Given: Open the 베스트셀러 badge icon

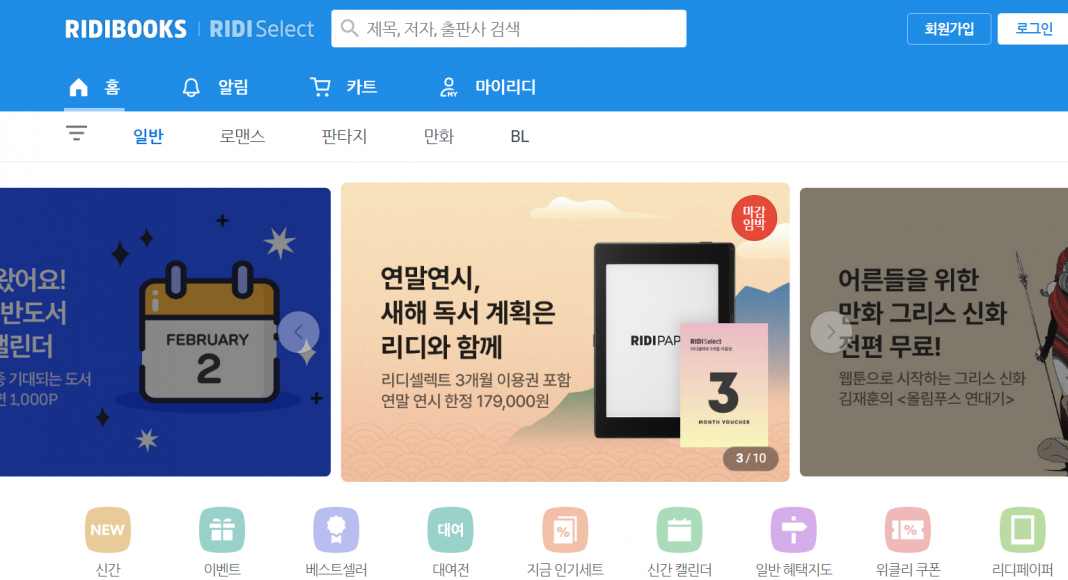Looking at the screenshot, I should [336, 530].
